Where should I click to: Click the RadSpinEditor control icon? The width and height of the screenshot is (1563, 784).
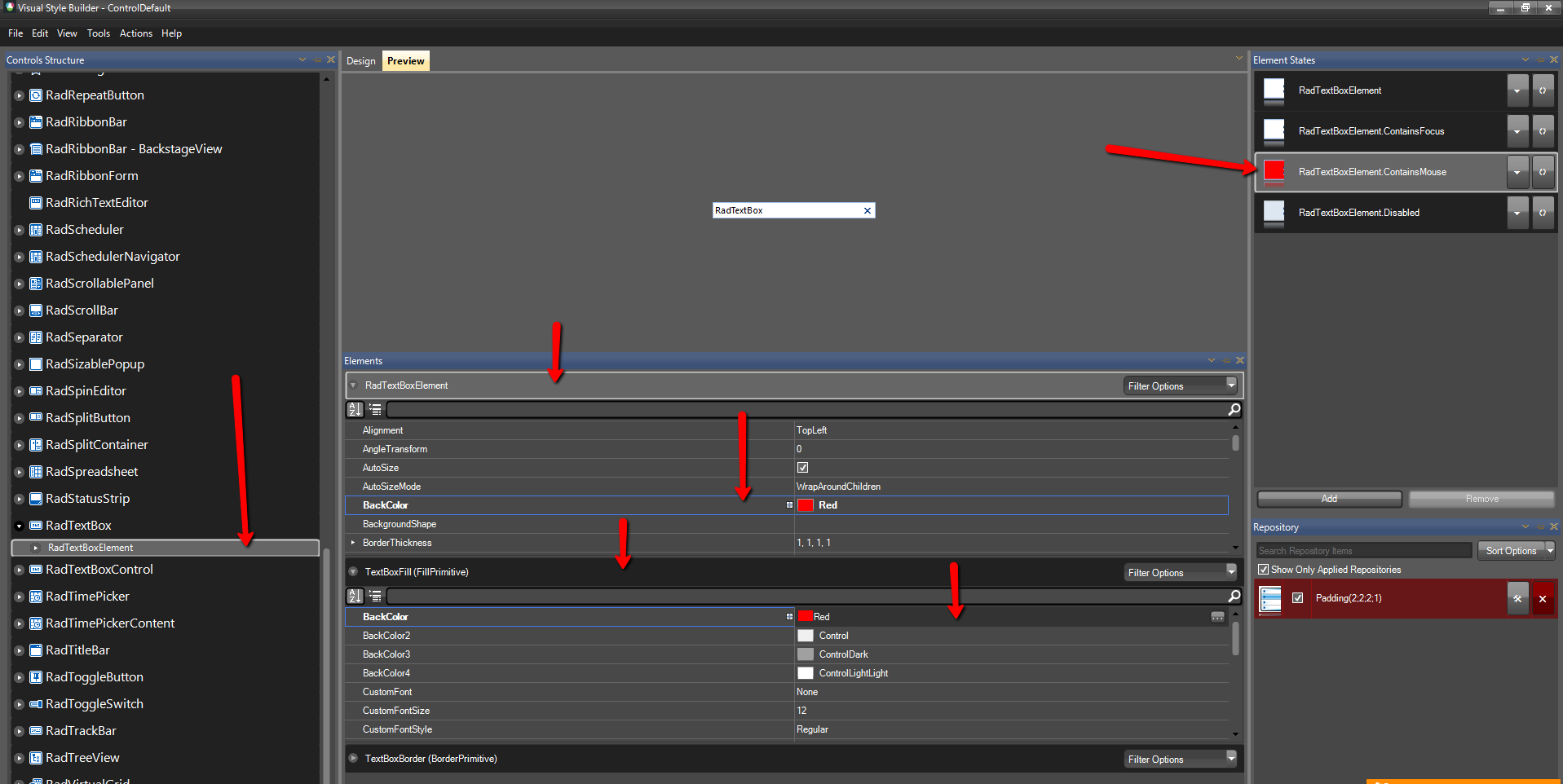pyautogui.click(x=36, y=391)
